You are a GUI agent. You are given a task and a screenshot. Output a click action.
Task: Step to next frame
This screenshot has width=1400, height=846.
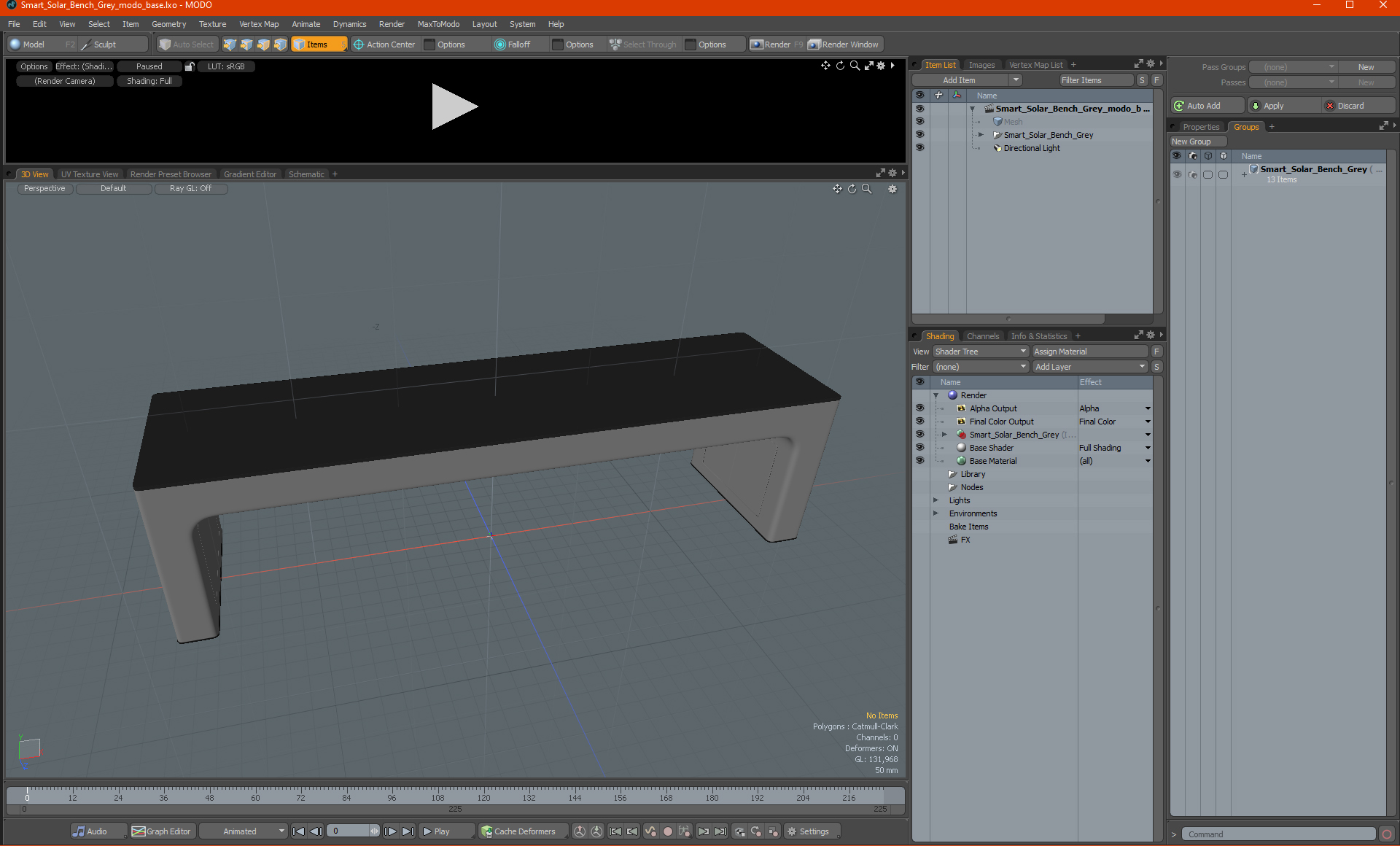[x=391, y=831]
